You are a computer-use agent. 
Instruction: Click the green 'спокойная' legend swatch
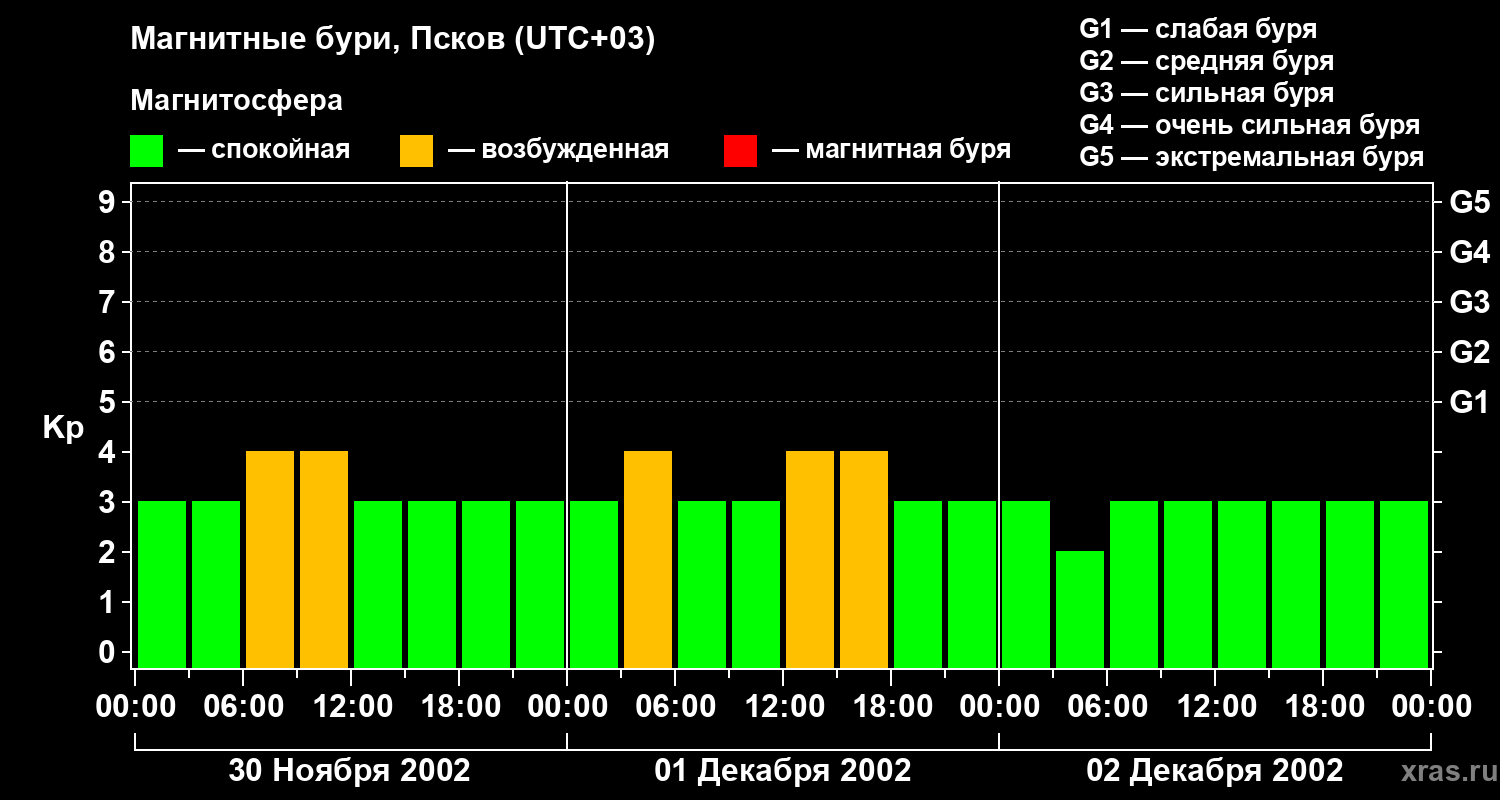point(146,151)
